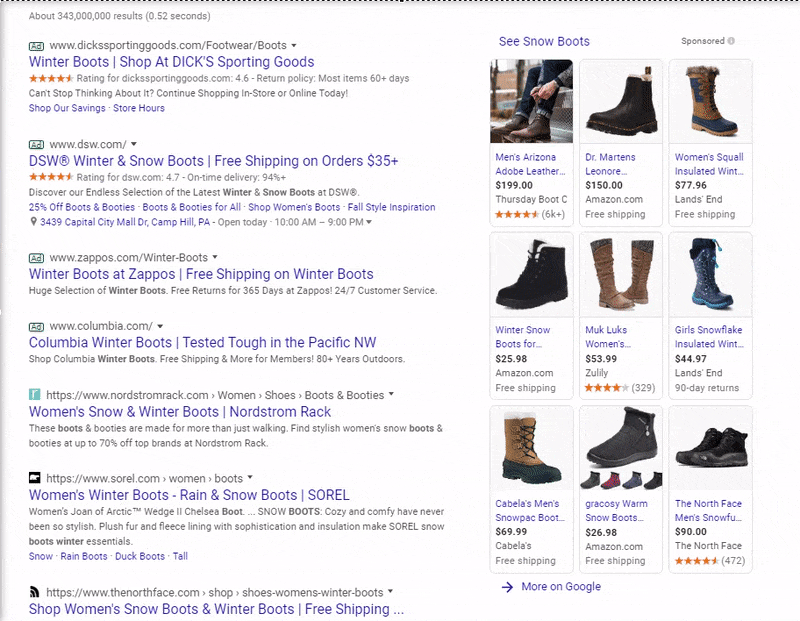Screen dimensions: 800x621
Task: Expand dropdown arrow next to www.dsw.com URL
Action: pos(134,144)
